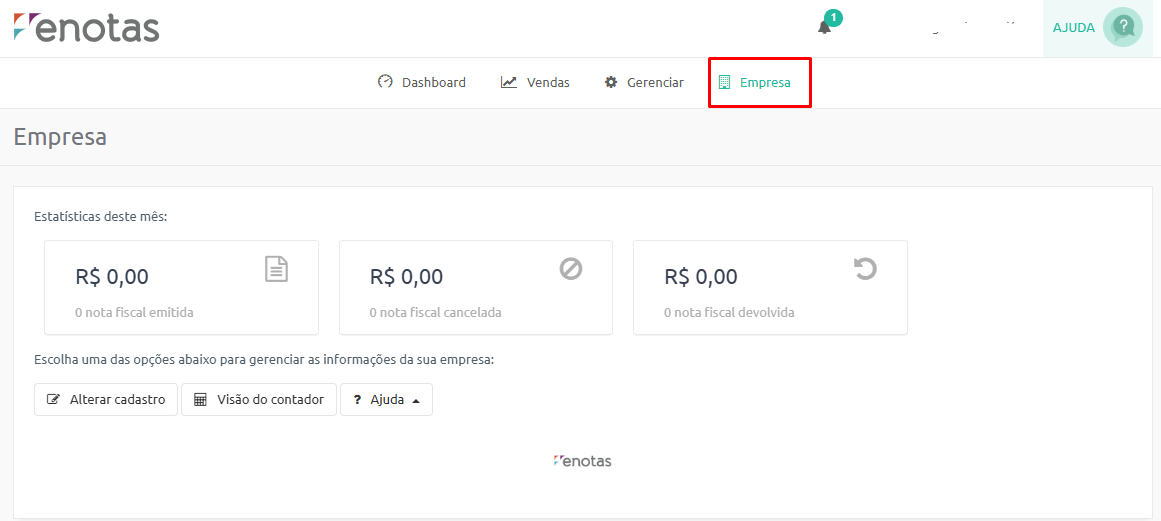The width and height of the screenshot is (1161, 521).
Task: Click the document icon for issued invoices
Action: click(x=276, y=269)
